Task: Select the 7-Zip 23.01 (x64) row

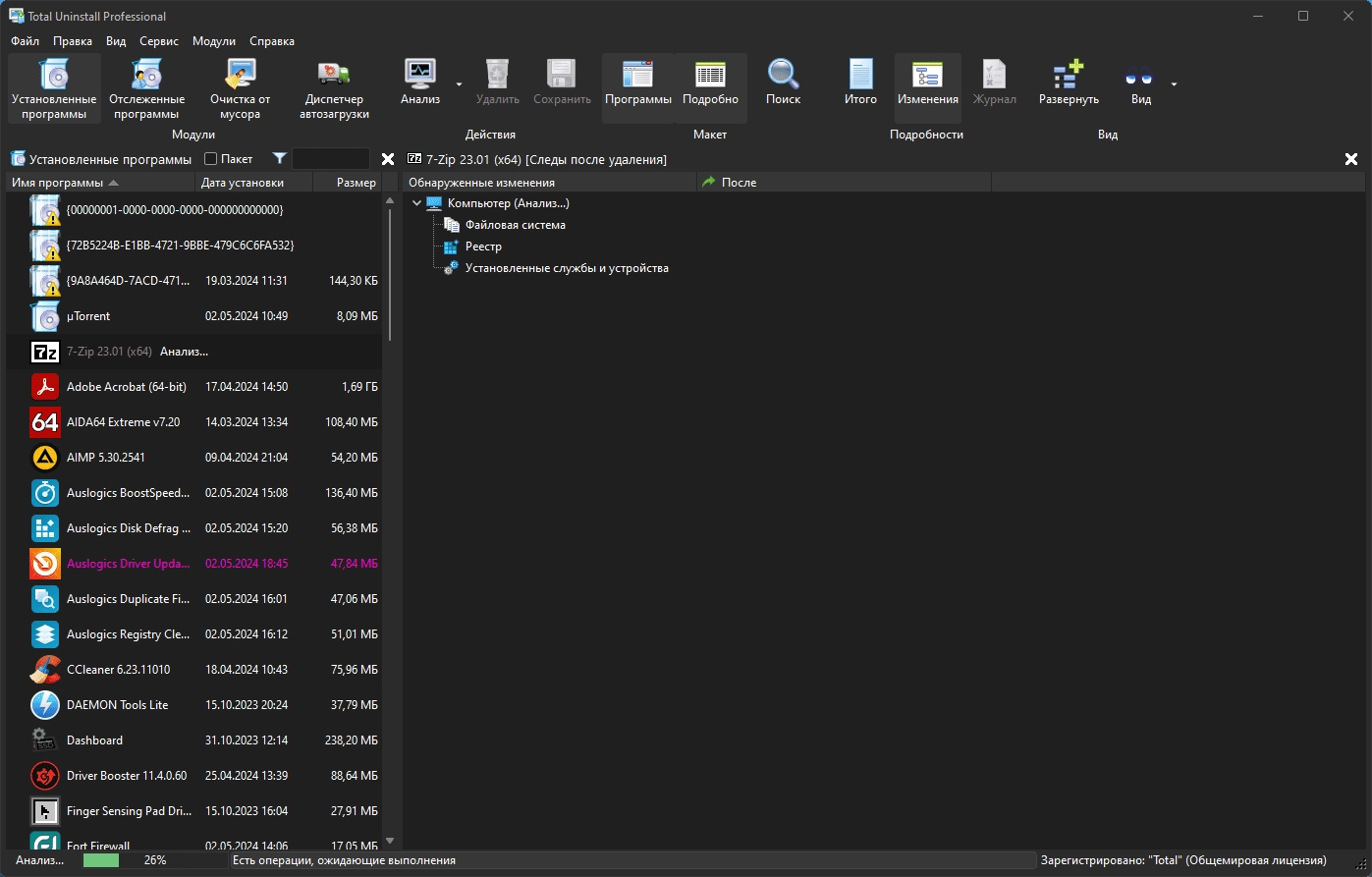Action: pyautogui.click(x=193, y=352)
